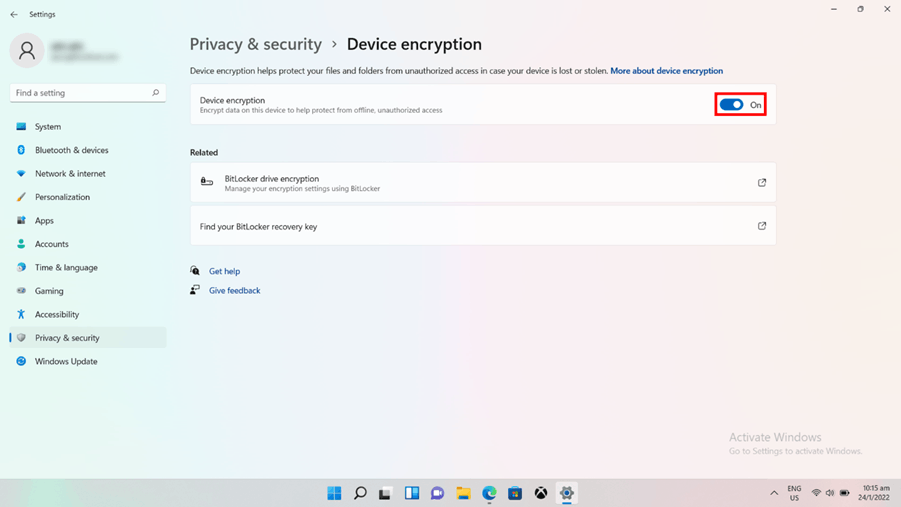Click the Get help link

225,271
